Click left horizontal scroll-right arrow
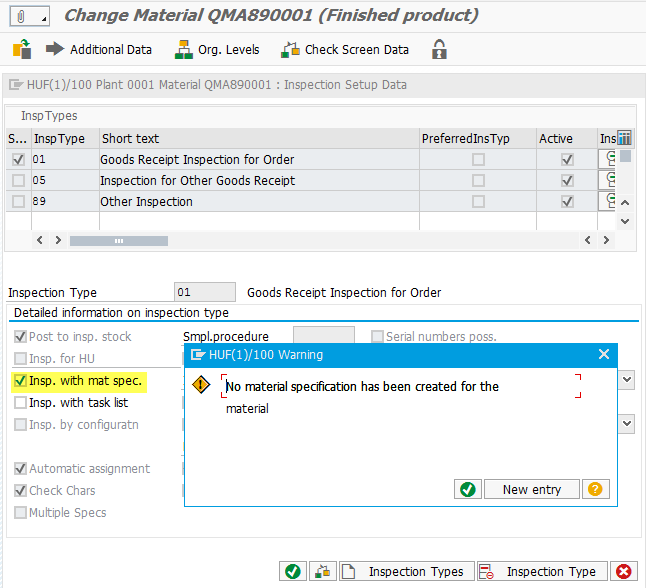 58,240
